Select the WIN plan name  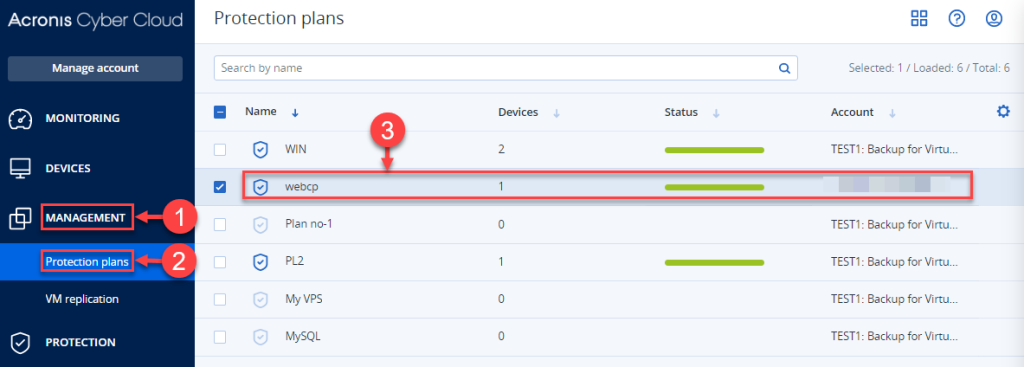click(x=296, y=150)
